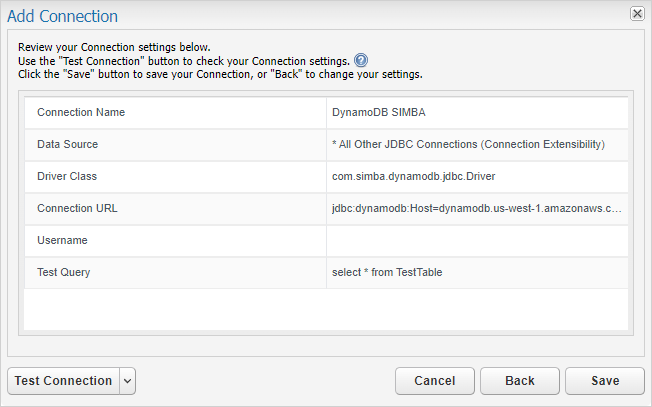The image size is (652, 407).
Task: Save the connection
Action: tap(605, 381)
